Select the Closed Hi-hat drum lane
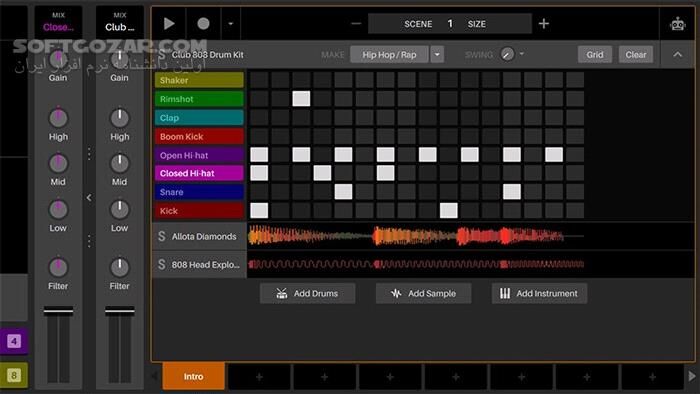 (x=199, y=173)
